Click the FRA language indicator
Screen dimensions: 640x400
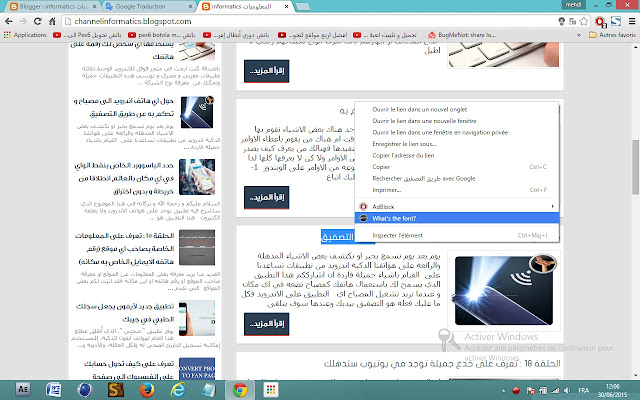(584, 391)
